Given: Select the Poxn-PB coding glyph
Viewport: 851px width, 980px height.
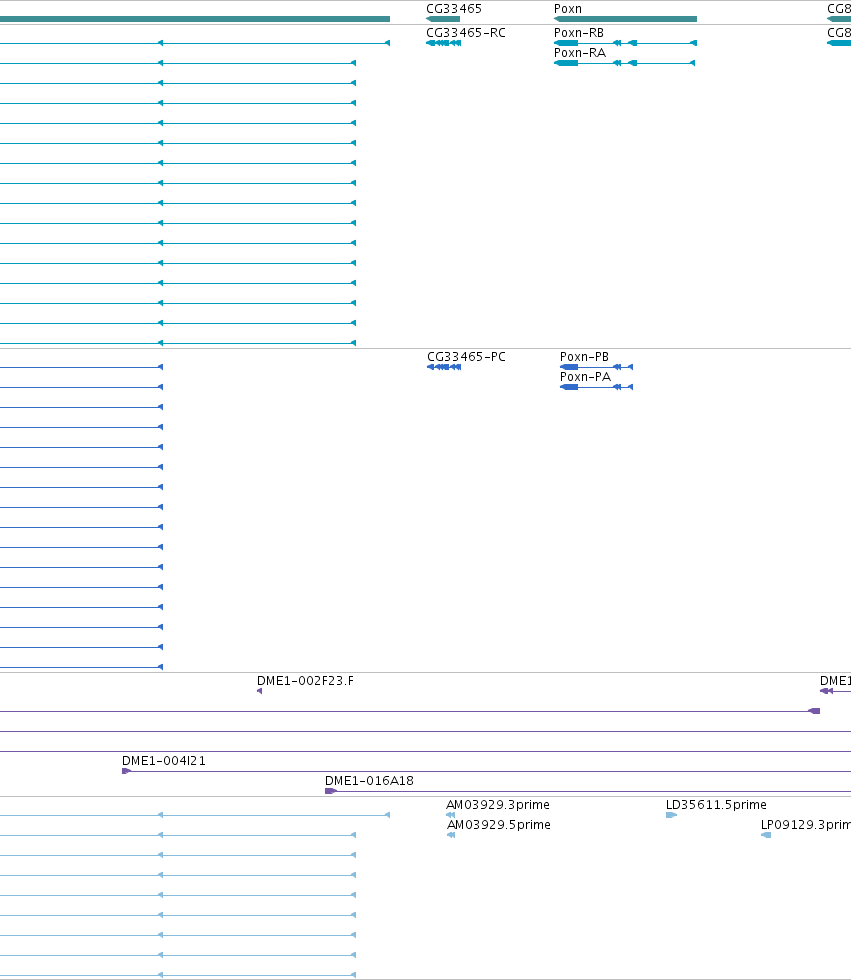Looking at the screenshot, I should [x=597, y=367].
